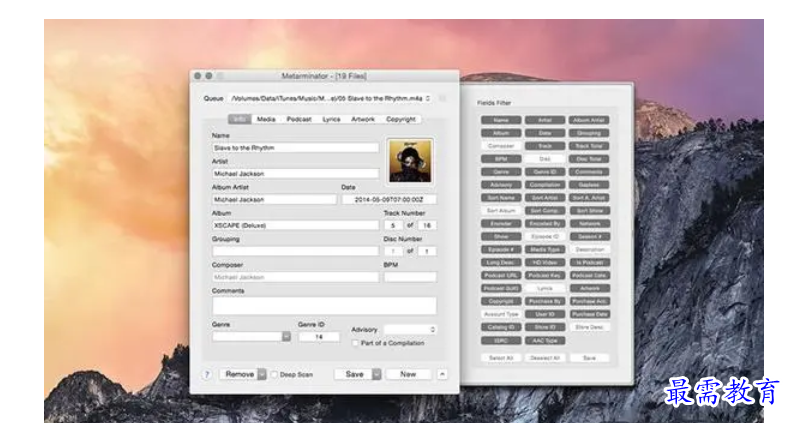Toggle the Lyrics field filter
The image size is (788, 423).
tap(545, 288)
